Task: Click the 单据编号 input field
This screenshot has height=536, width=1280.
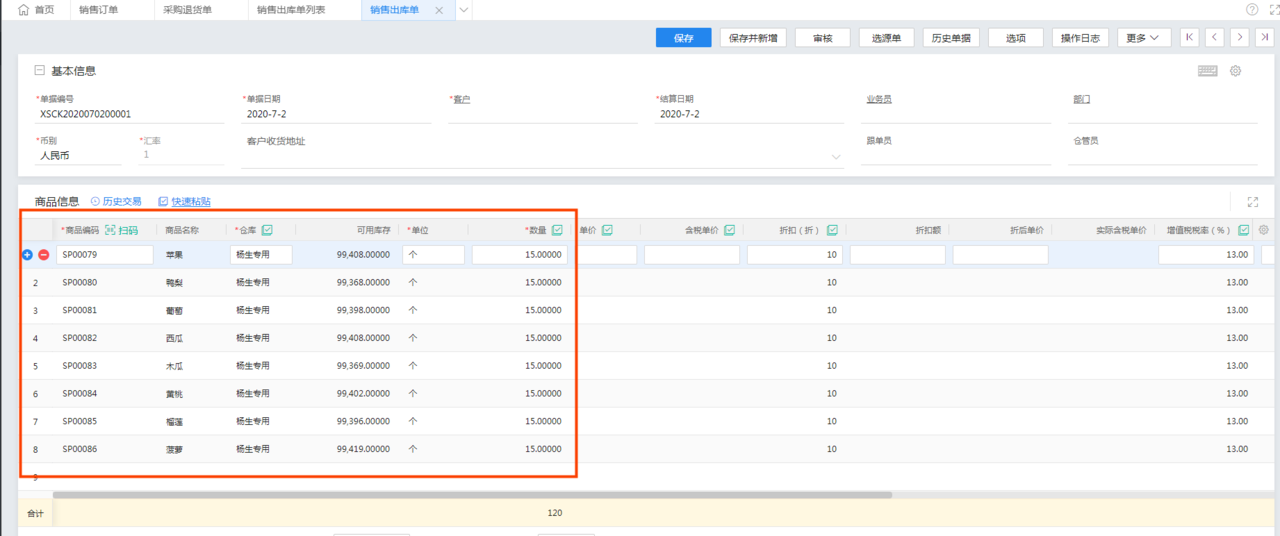Action: coord(130,114)
